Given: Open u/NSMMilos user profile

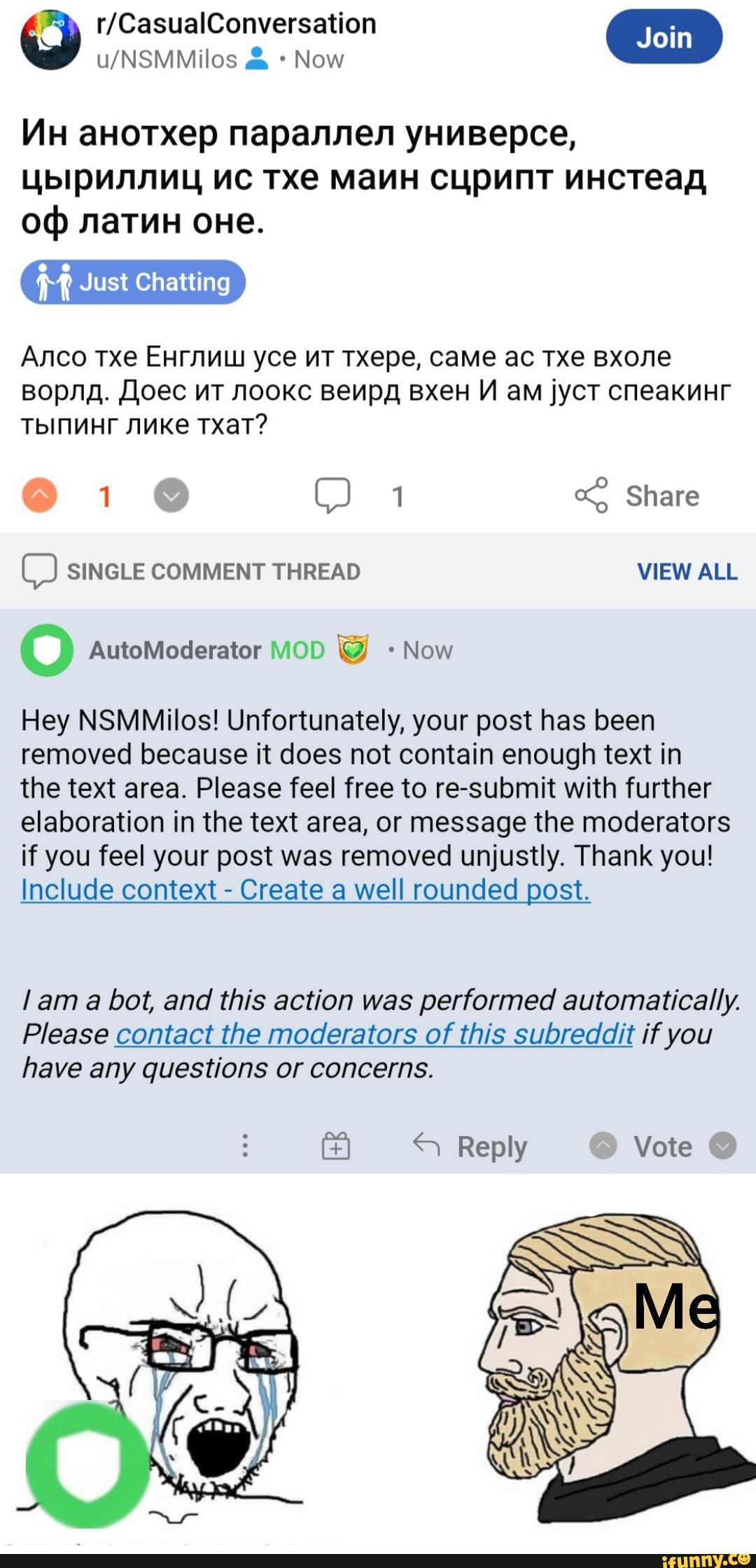Looking at the screenshot, I should pyautogui.click(x=167, y=60).
